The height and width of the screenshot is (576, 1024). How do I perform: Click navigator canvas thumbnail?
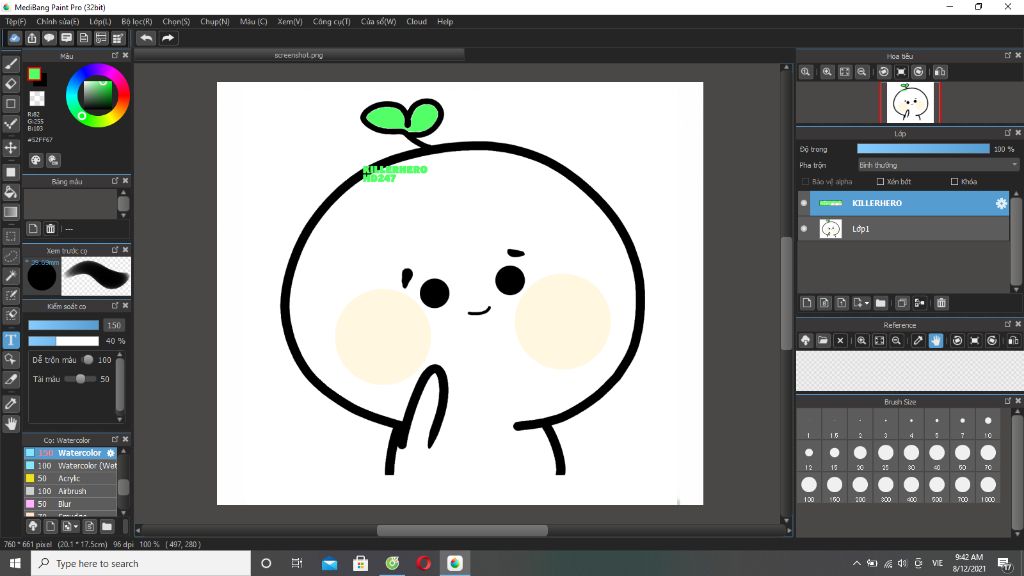[910, 103]
